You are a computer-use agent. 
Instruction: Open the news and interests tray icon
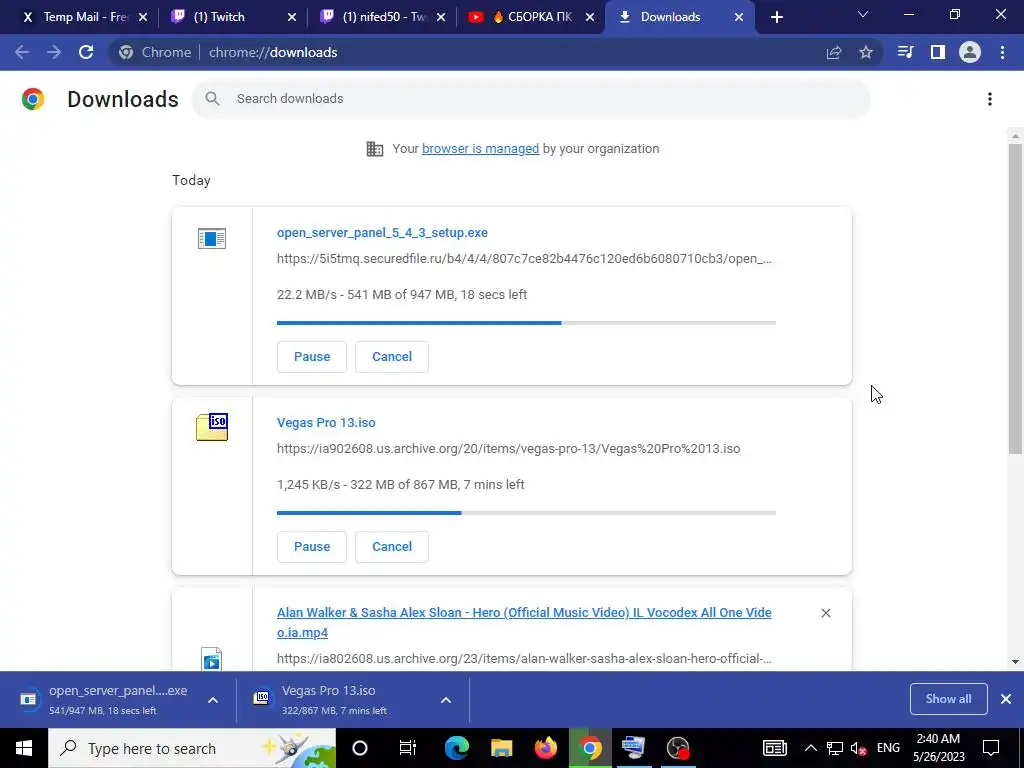tap(775, 748)
